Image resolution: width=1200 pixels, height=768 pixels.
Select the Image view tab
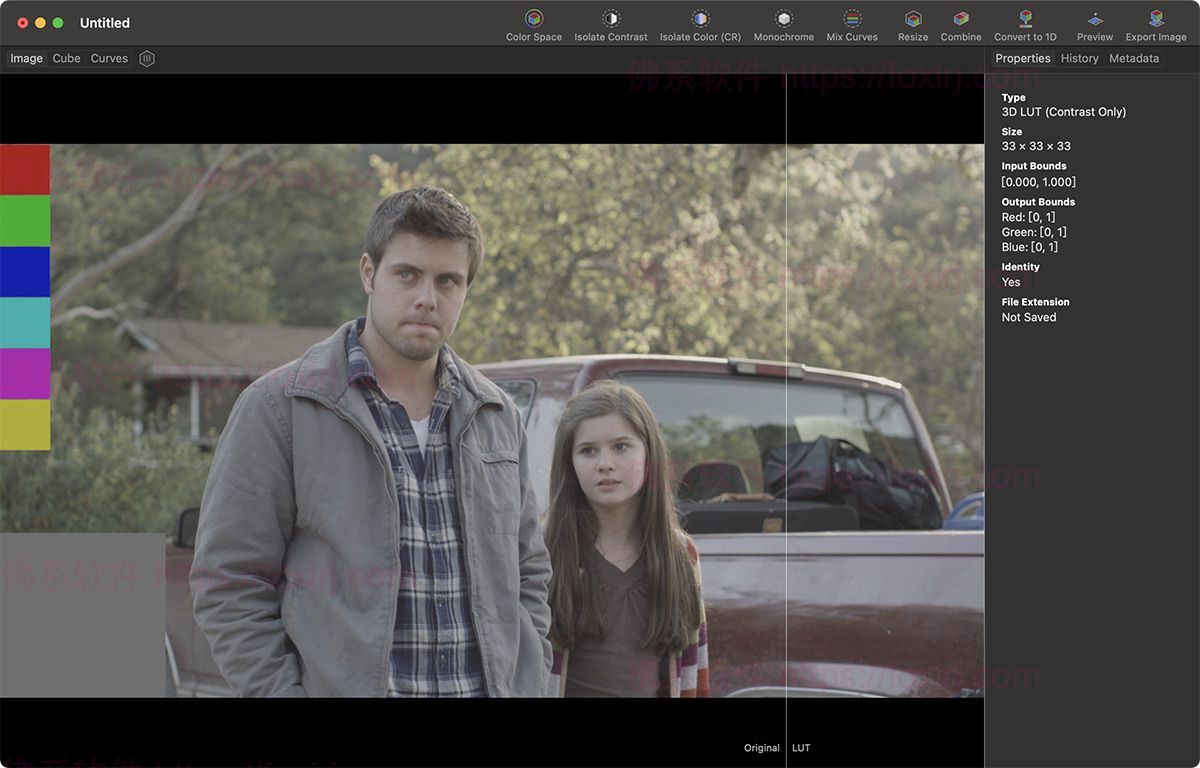[x=26, y=59]
